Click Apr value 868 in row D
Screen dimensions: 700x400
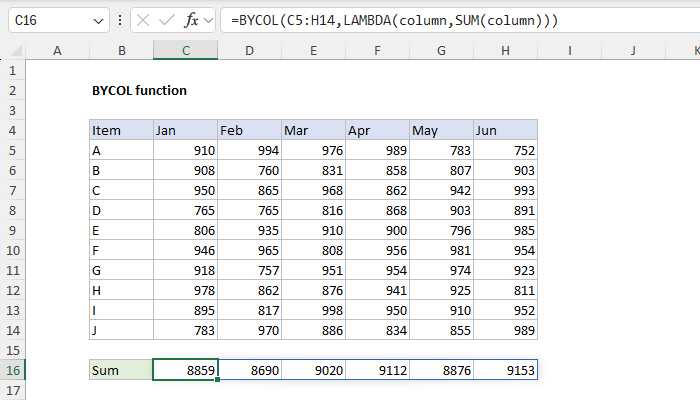(x=377, y=210)
